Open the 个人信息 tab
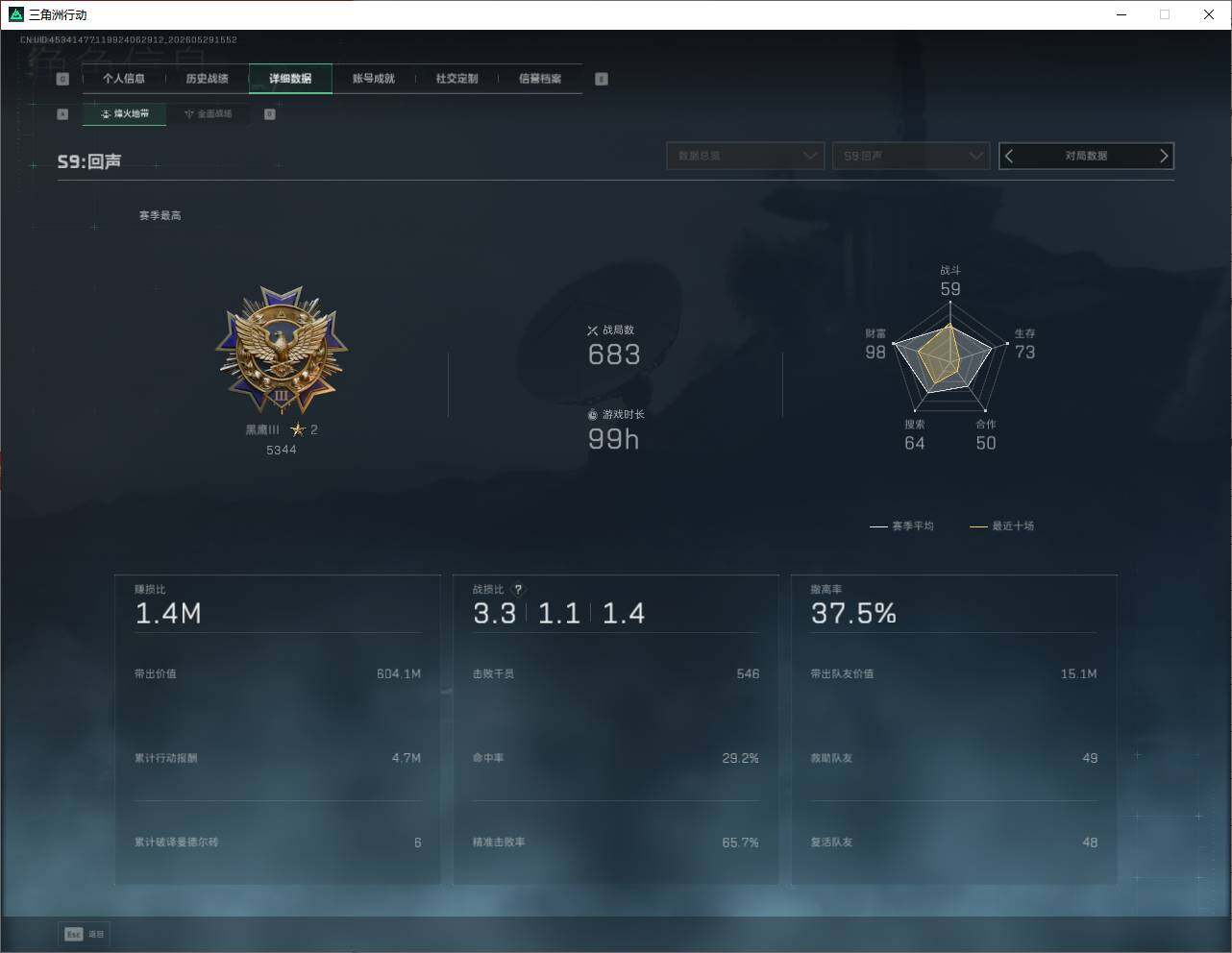This screenshot has width=1232, height=953. 124,79
